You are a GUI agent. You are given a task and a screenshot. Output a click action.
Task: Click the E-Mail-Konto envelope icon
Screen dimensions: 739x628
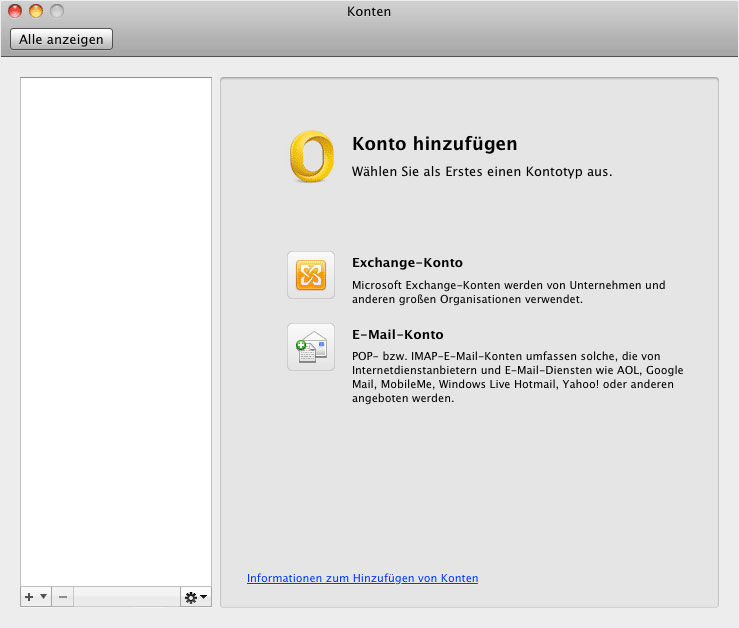pyautogui.click(x=311, y=347)
